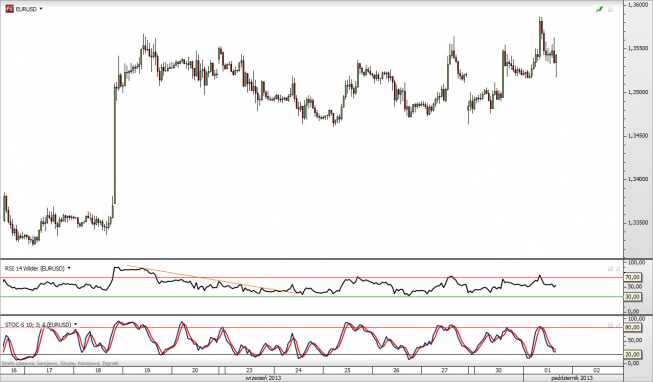Click date 20 on the time axis
The width and height of the screenshot is (653, 382).
(195, 370)
